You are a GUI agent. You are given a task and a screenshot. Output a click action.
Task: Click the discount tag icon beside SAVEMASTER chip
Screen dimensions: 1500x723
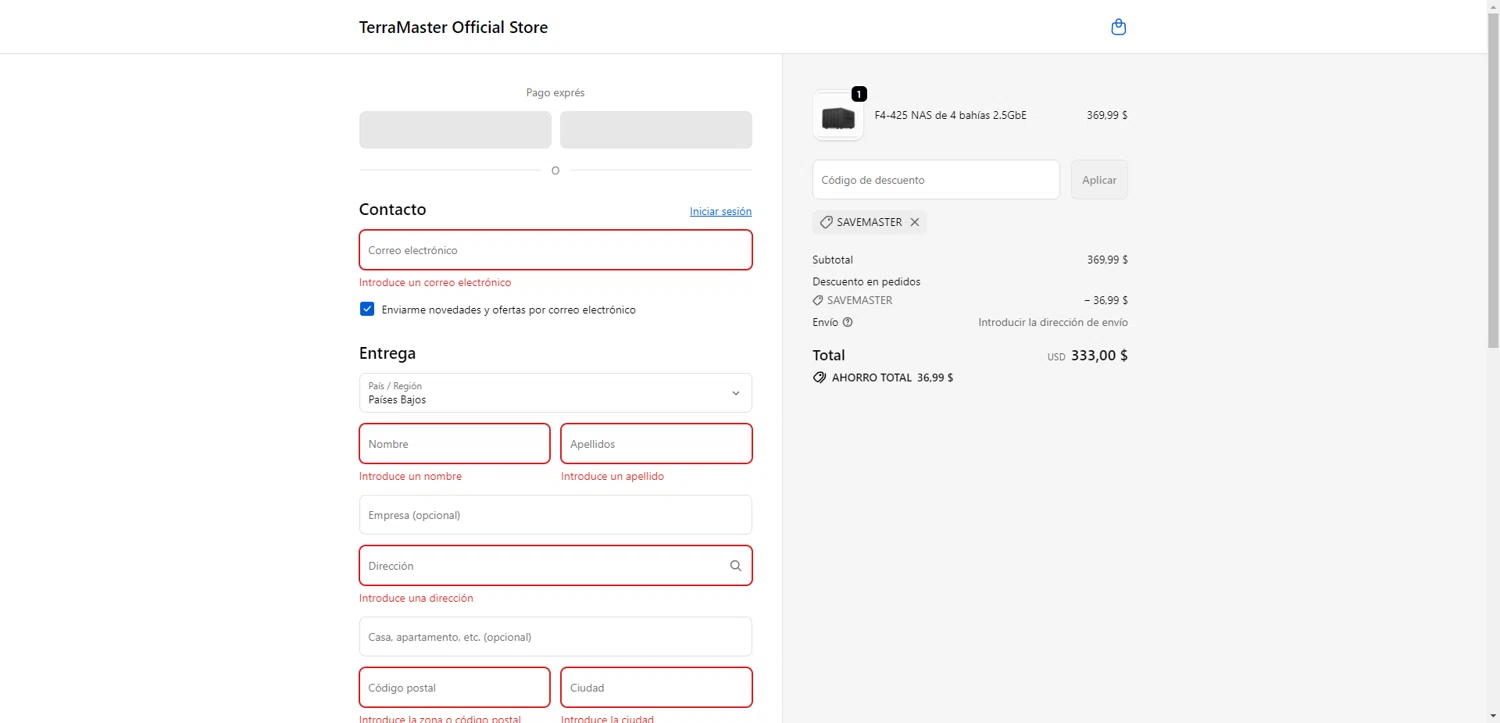pos(826,222)
